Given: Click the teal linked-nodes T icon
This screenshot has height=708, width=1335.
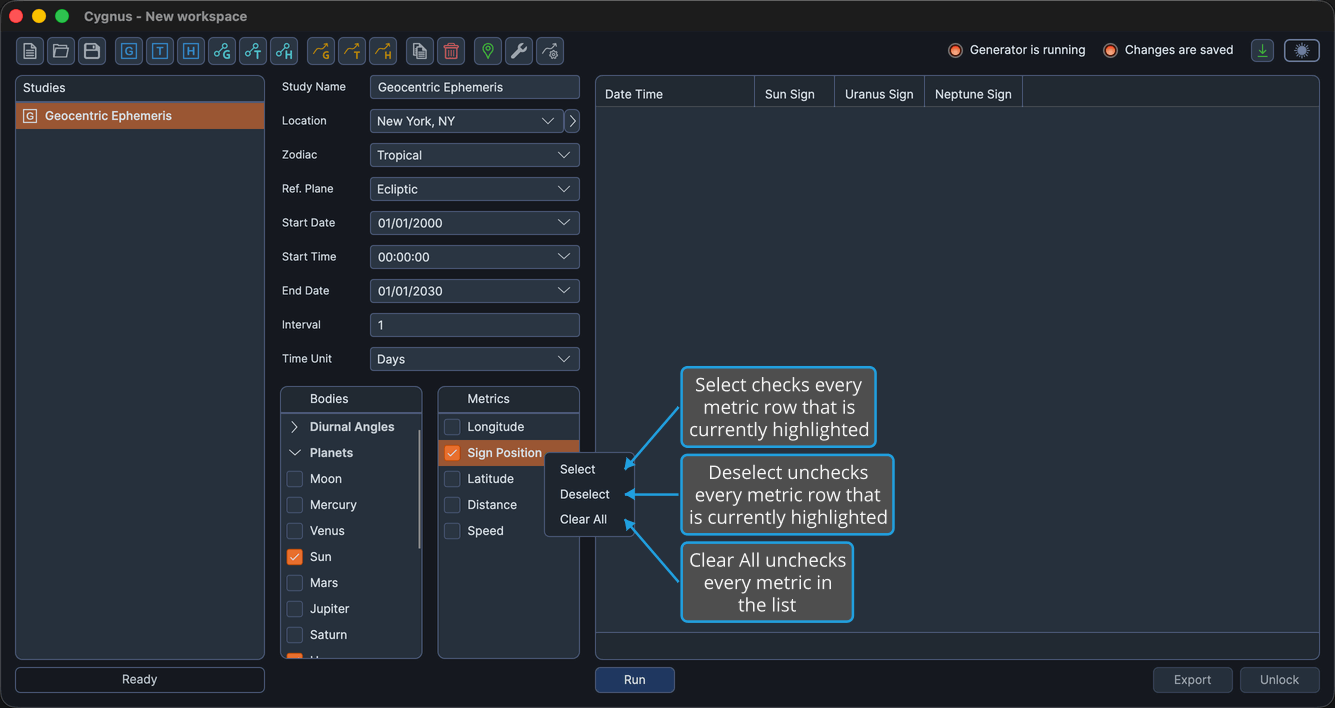Looking at the screenshot, I should click(x=253, y=51).
